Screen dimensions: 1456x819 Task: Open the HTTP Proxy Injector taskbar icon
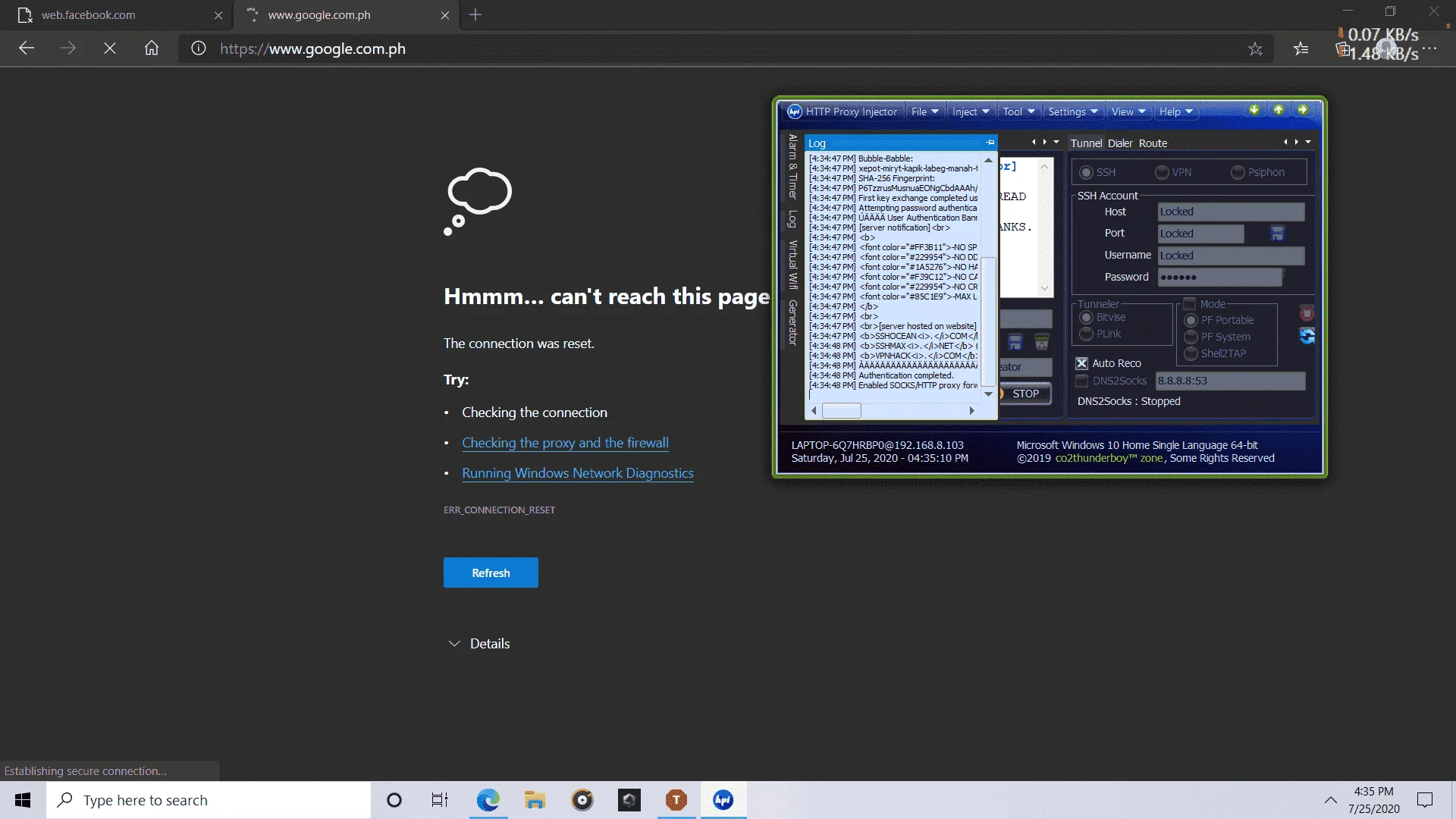point(723,800)
